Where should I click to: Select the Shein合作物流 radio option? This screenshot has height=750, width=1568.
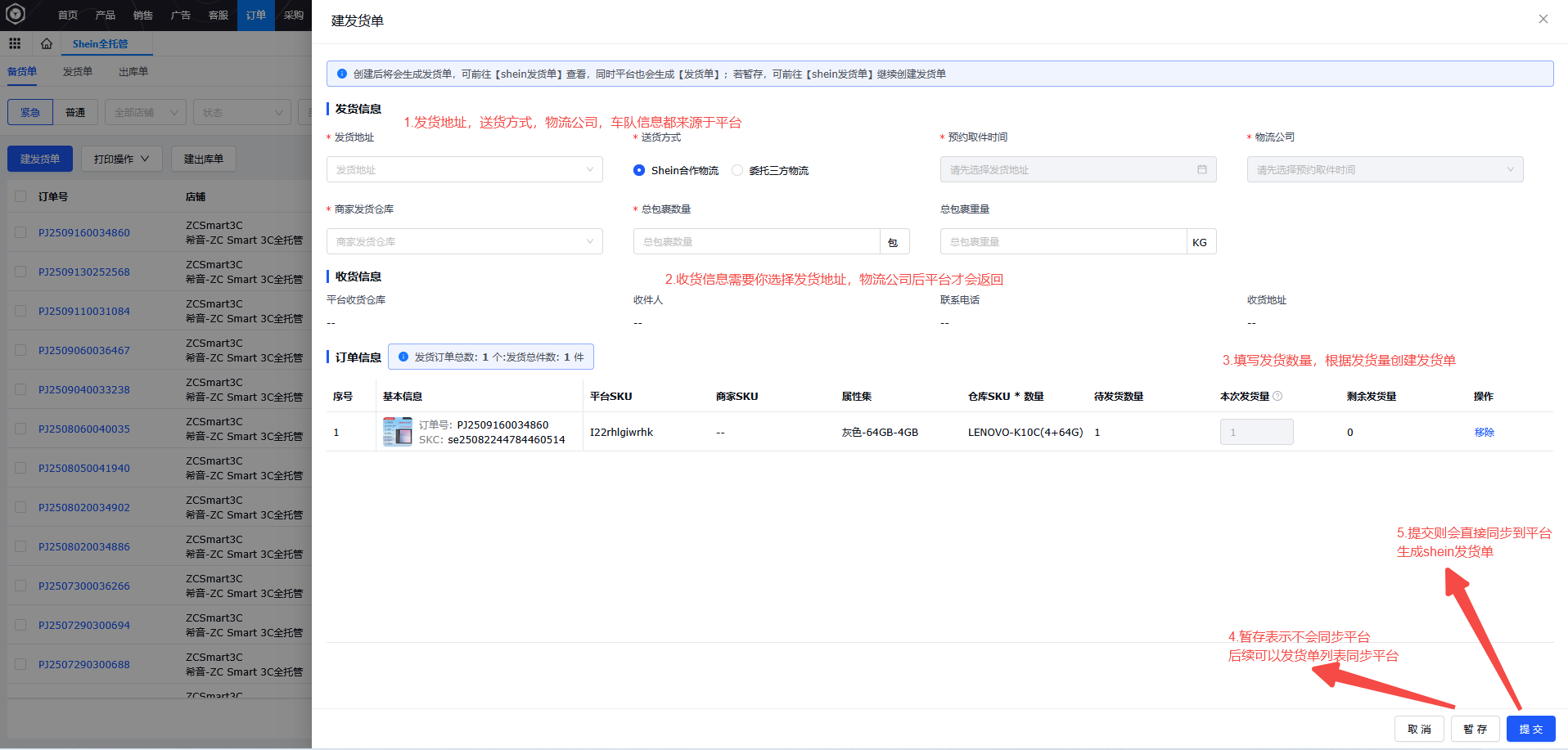coord(639,170)
